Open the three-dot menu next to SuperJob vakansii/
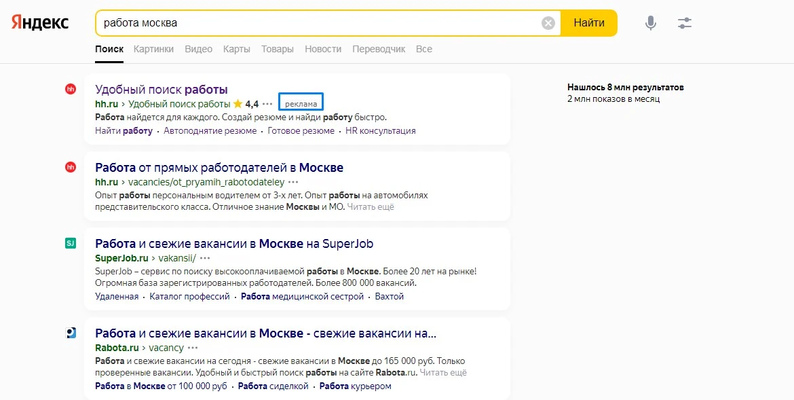Screen dimensions: 794x400 pos(205,258)
